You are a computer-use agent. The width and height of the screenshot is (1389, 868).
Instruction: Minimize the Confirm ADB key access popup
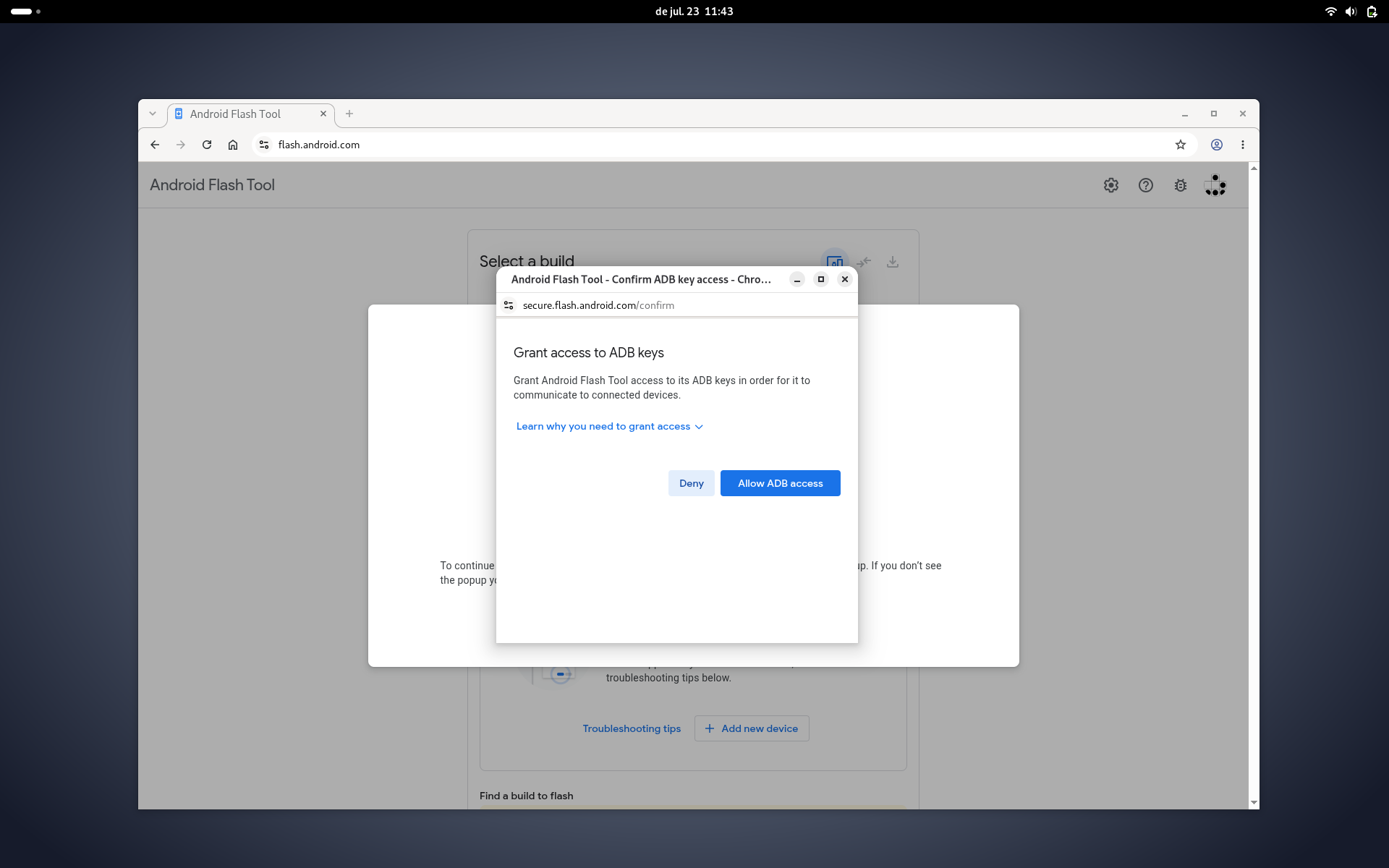point(797,279)
